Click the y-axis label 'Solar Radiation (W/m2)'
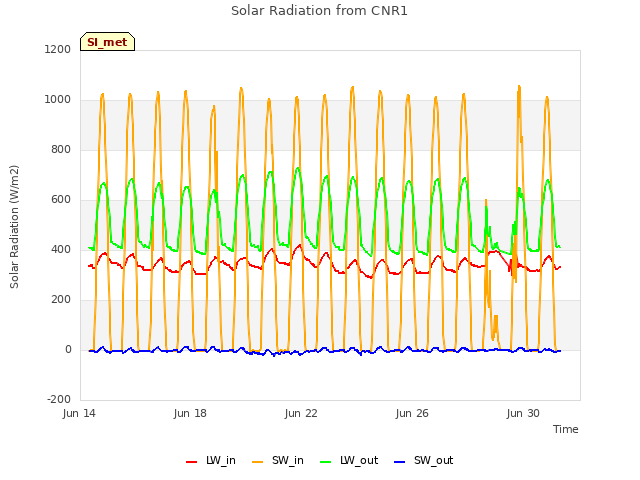 click(x=14, y=227)
